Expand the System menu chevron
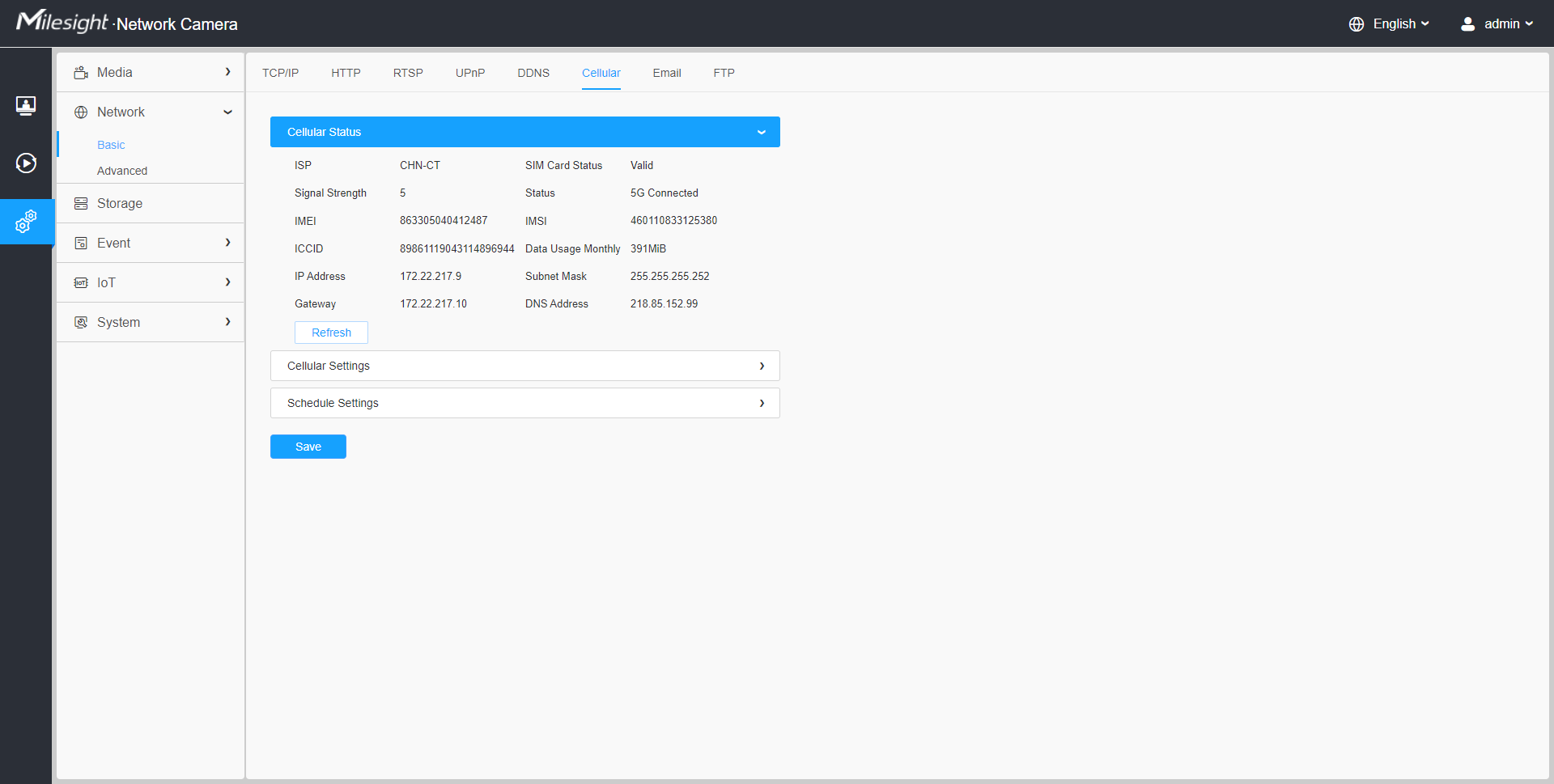Viewport: 1554px width, 784px height. click(228, 322)
